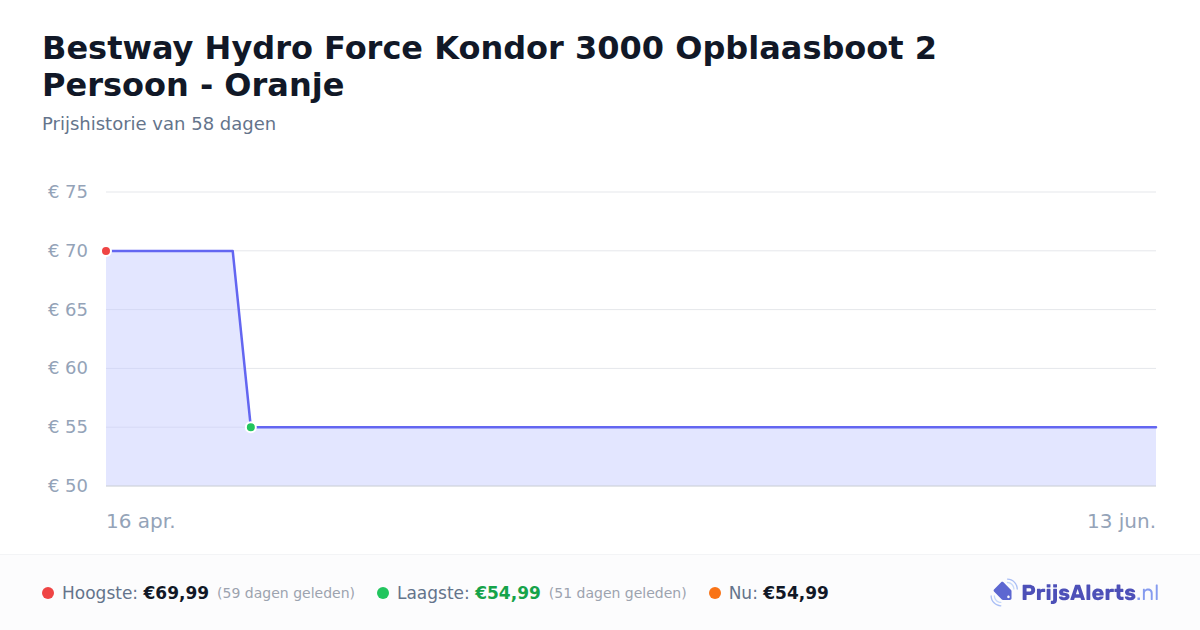Click the red Hoogste legend dot
Viewport: 1200px width, 630px height.
(48, 593)
